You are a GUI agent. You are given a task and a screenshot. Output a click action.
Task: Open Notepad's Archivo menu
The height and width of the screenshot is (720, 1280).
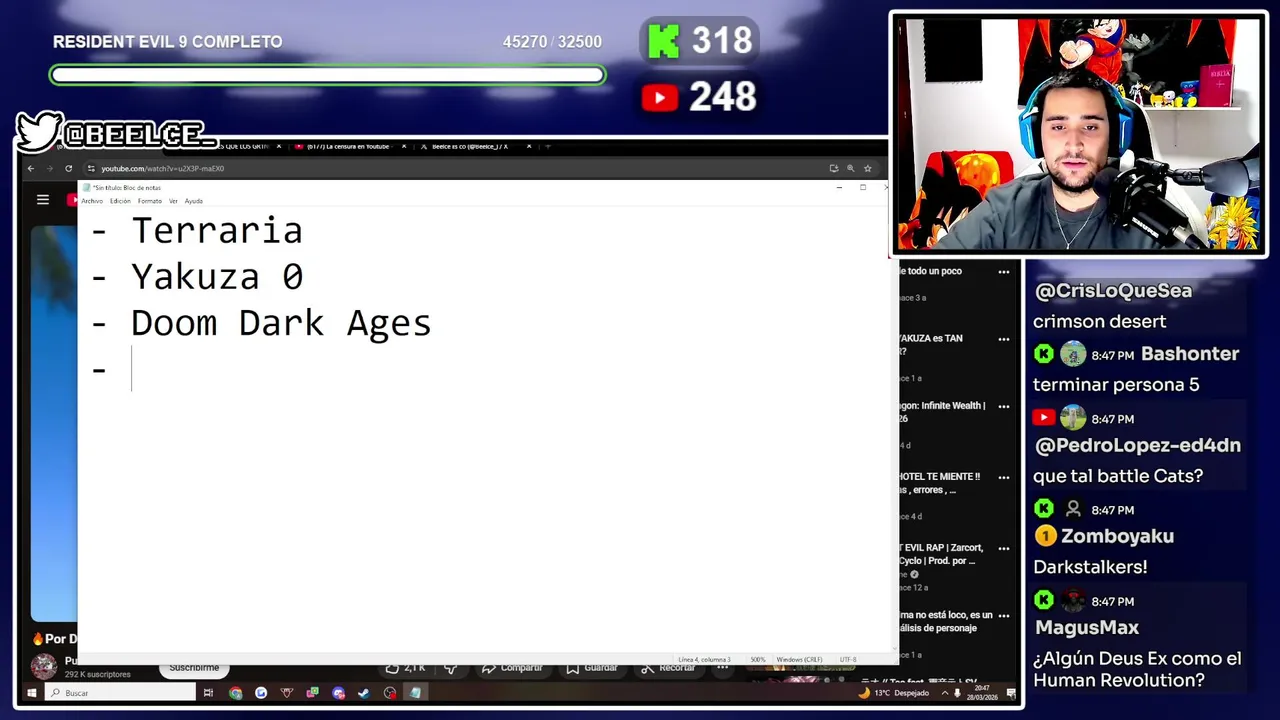tap(92, 201)
